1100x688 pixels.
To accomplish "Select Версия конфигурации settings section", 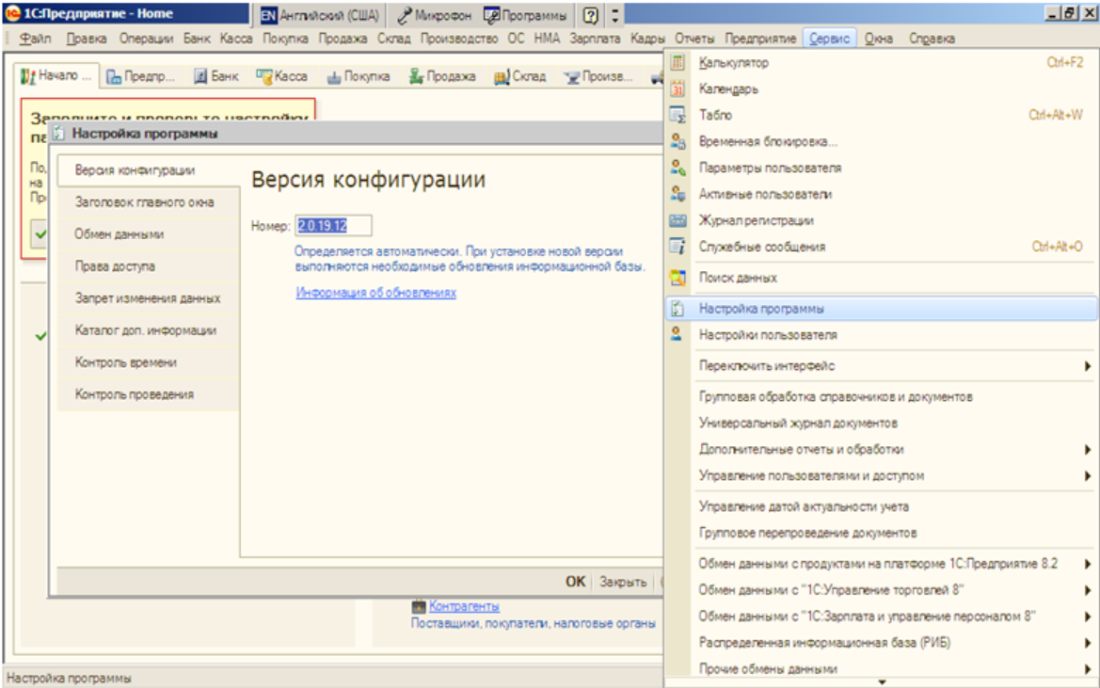I will tap(147, 170).
